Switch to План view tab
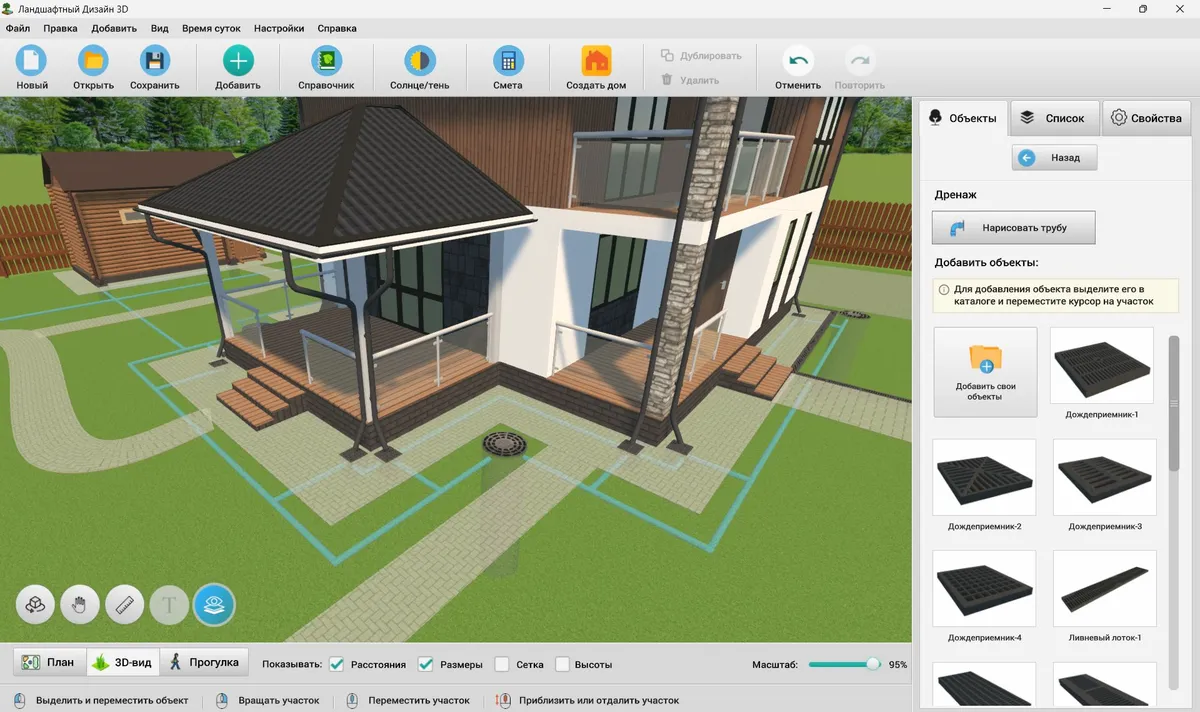This screenshot has height=712, width=1200. tap(49, 662)
